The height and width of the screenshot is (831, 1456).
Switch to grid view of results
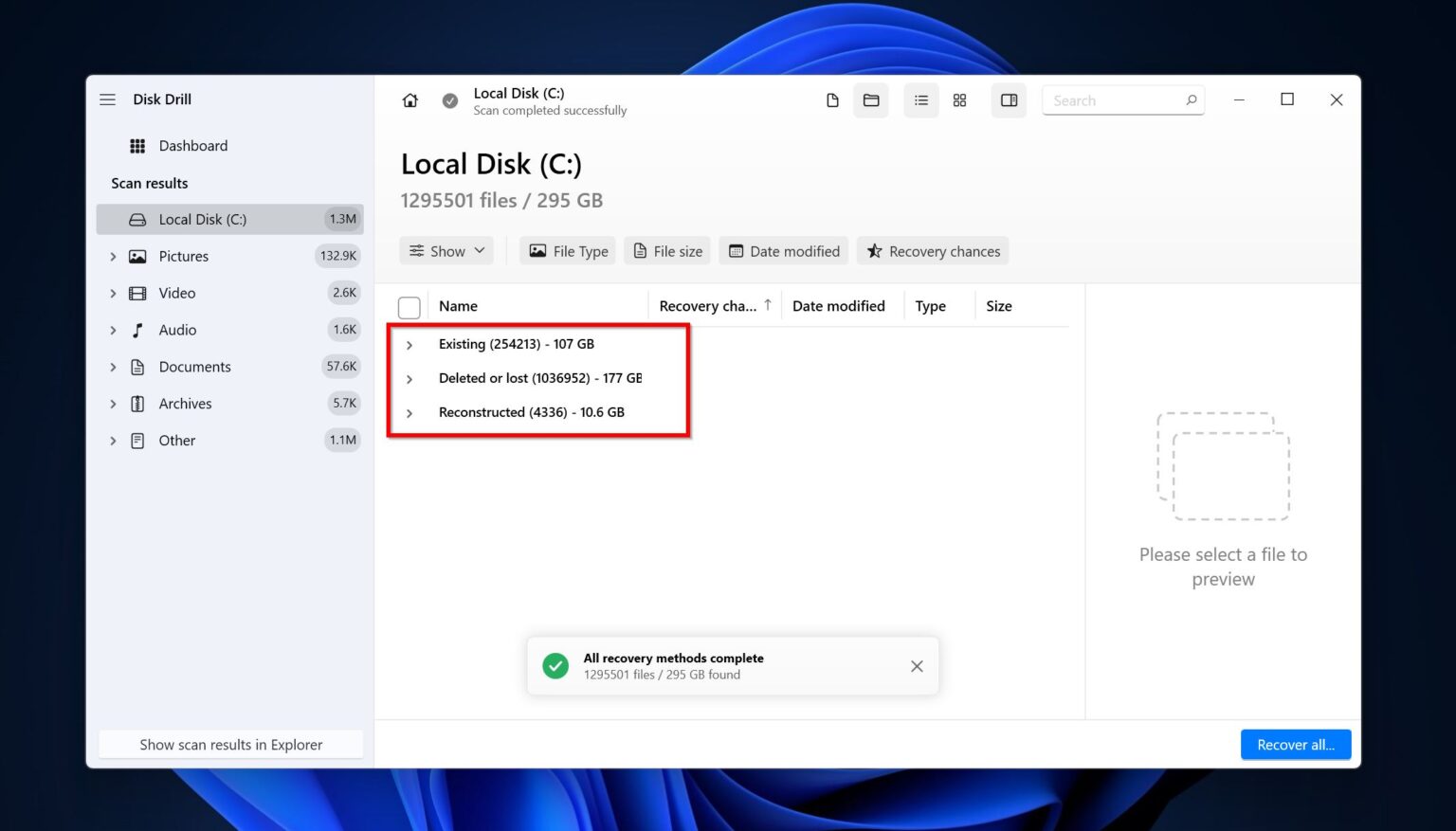point(959,99)
